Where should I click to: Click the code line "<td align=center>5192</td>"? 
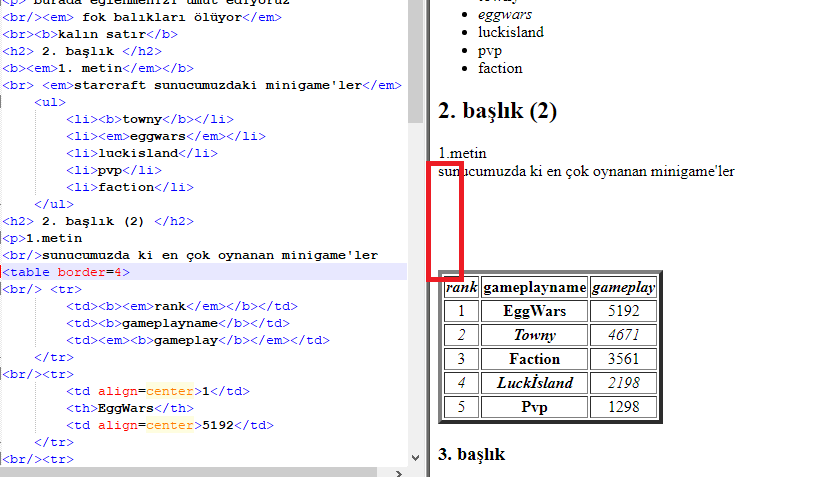click(x=170, y=426)
